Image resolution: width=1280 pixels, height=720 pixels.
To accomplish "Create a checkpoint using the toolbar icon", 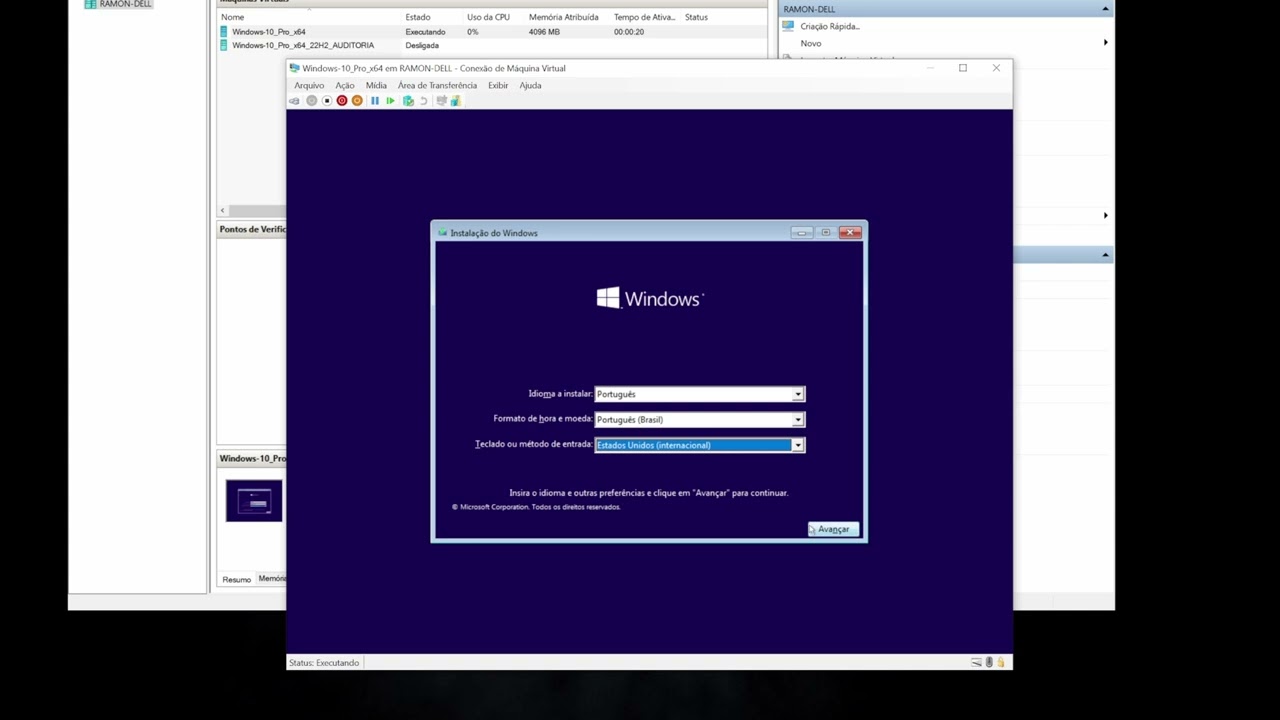I will click(x=408, y=101).
